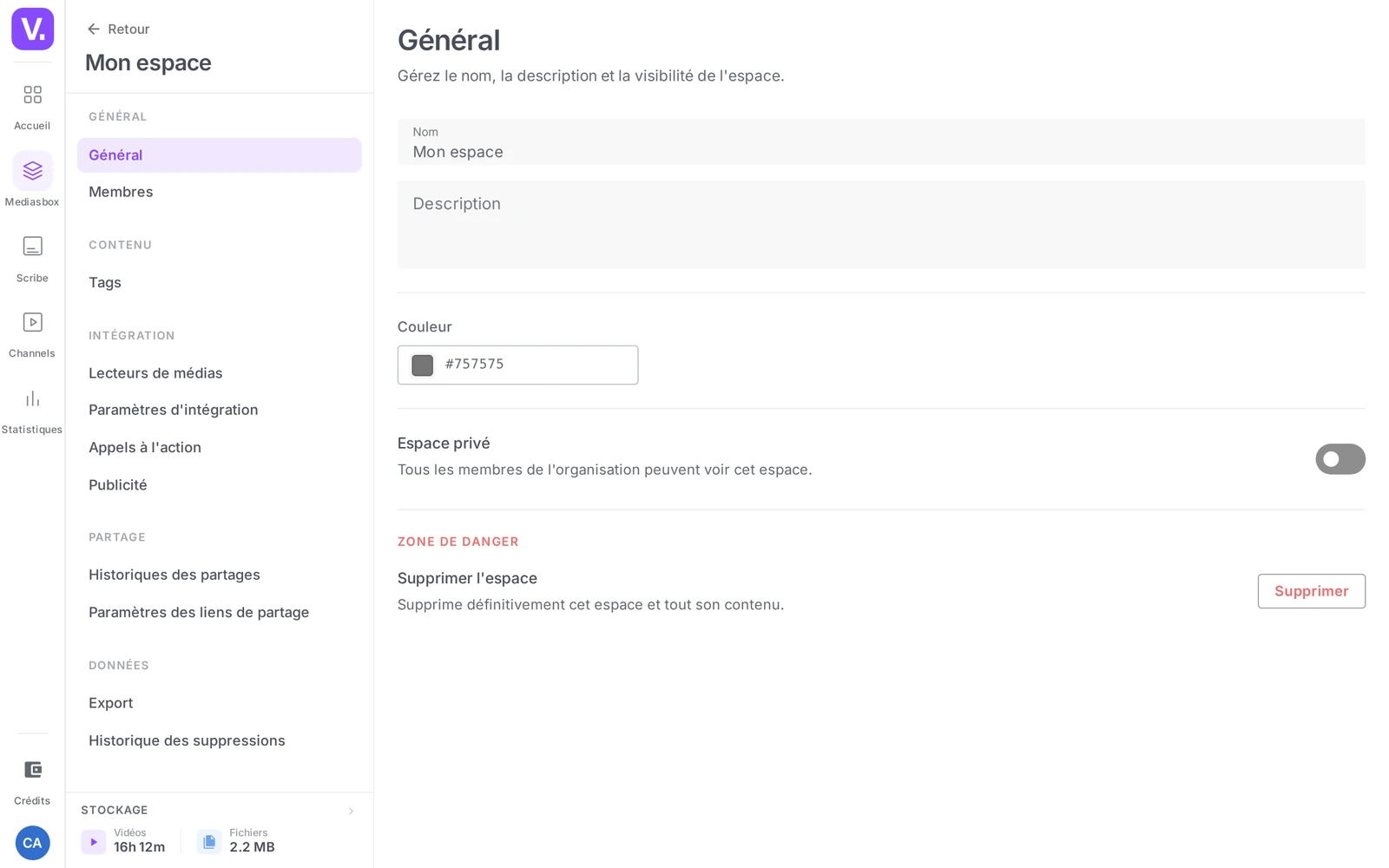Screen dimensions: 1389x868
Task: Click the Retour link text
Action: coord(128,29)
